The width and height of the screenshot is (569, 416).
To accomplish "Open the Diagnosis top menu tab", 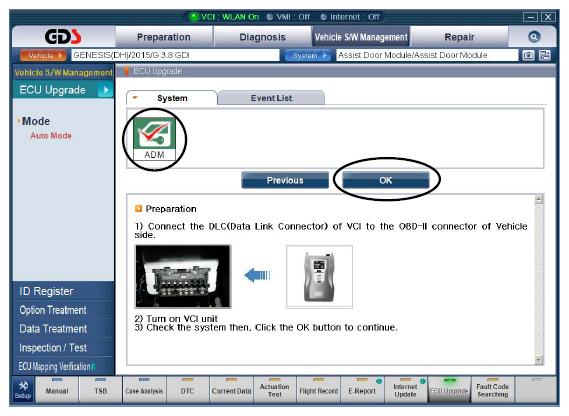I will (262, 37).
